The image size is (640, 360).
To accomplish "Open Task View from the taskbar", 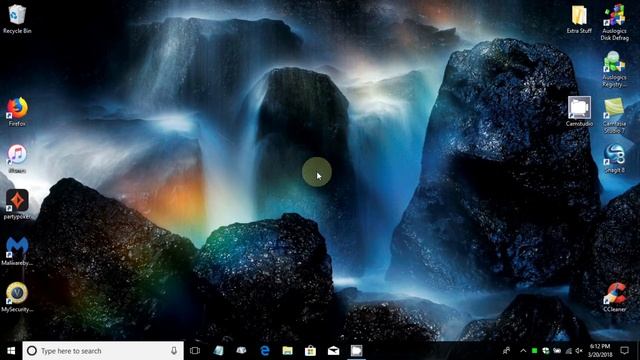I will pos(195,351).
